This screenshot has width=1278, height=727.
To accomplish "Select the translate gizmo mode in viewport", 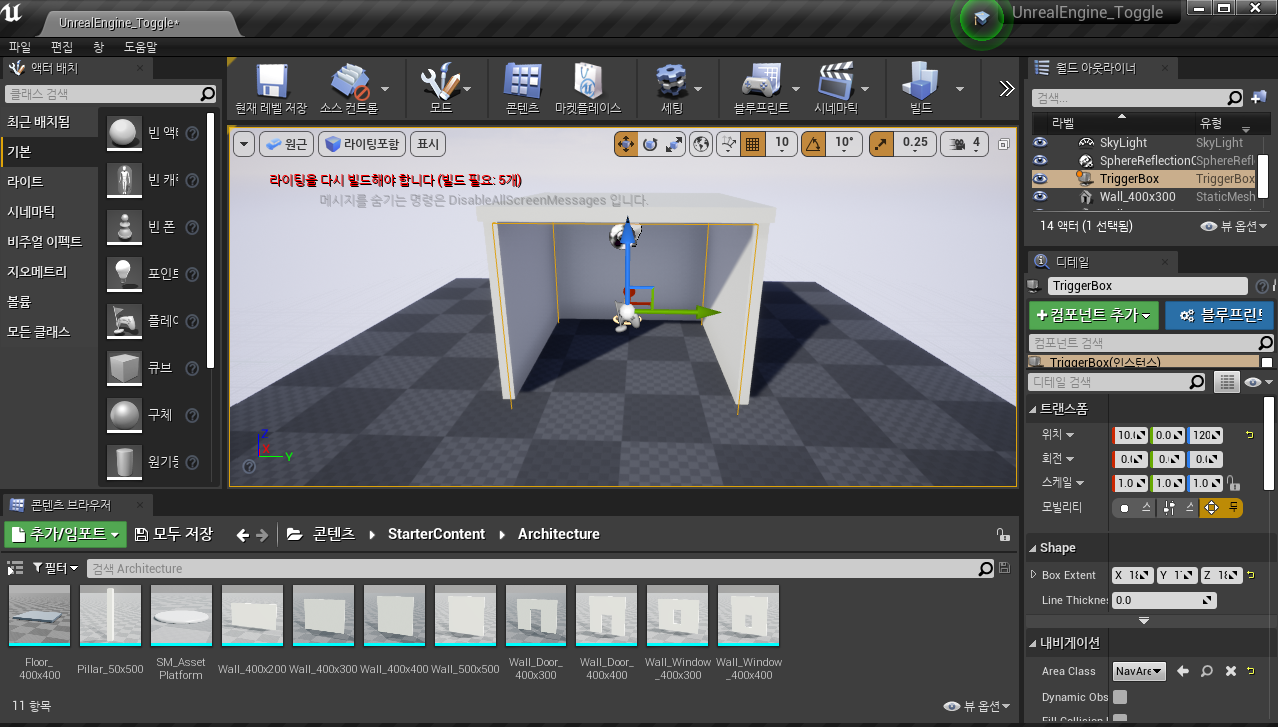I will pos(626,144).
